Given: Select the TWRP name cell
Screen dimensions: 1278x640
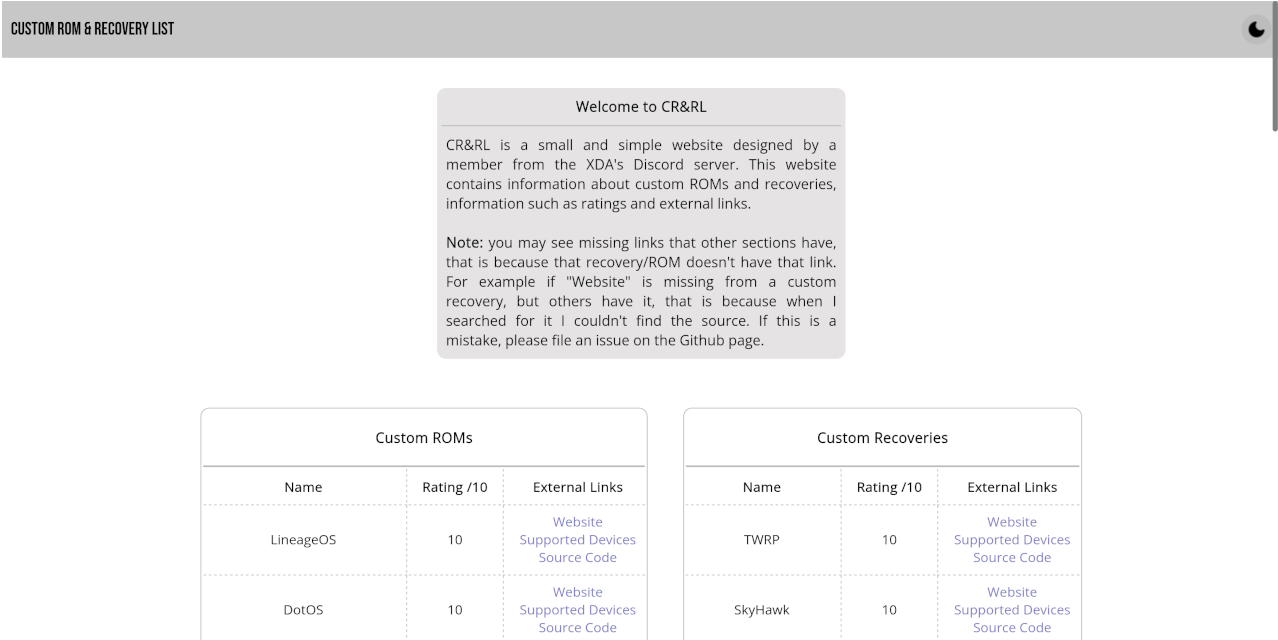Looking at the screenshot, I should tap(762, 540).
